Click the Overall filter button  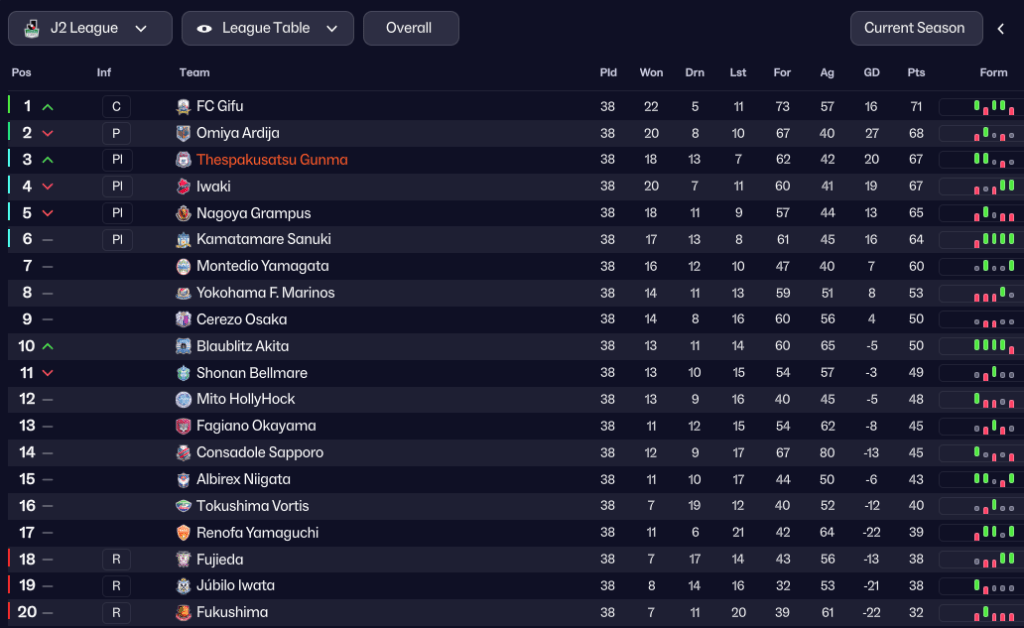coord(411,28)
